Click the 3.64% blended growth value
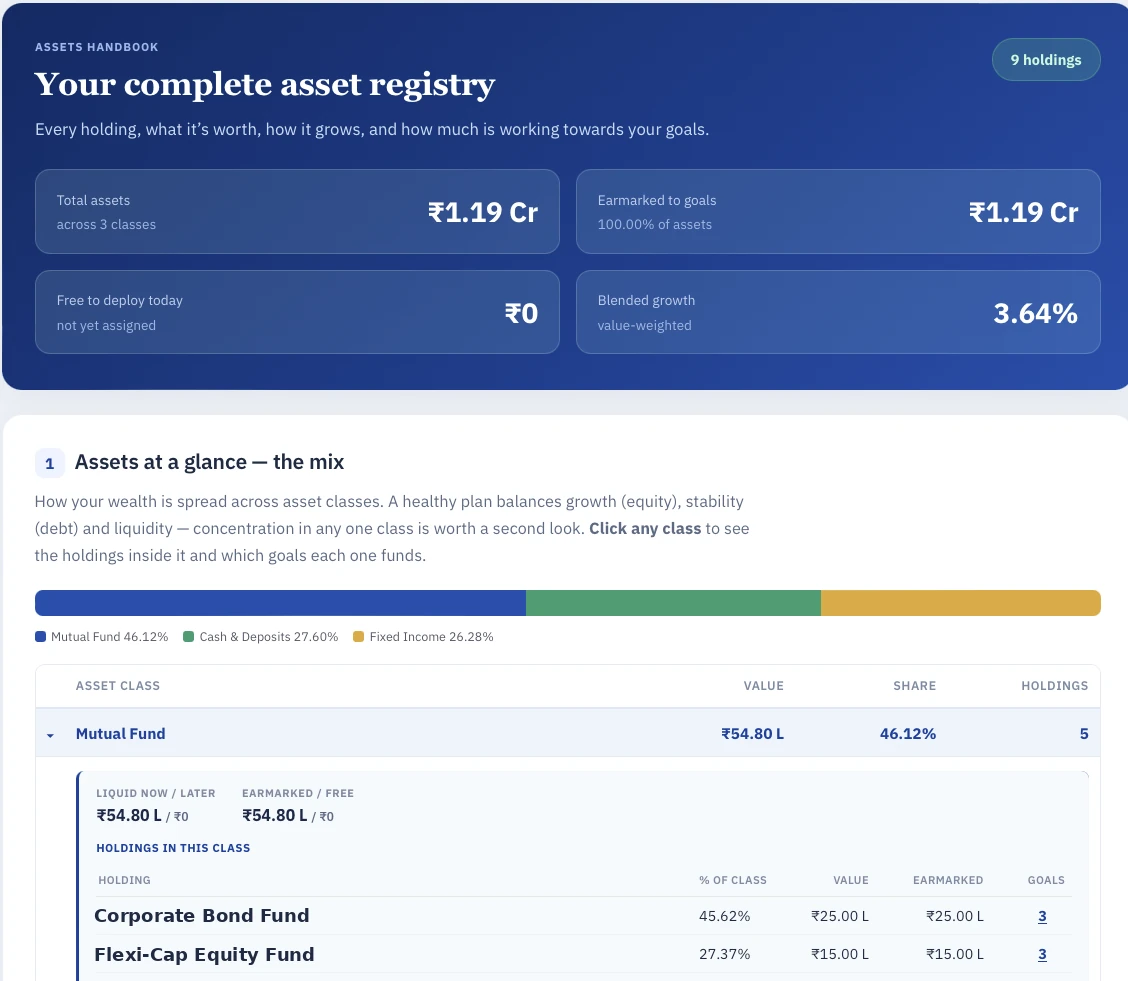 tap(1035, 313)
